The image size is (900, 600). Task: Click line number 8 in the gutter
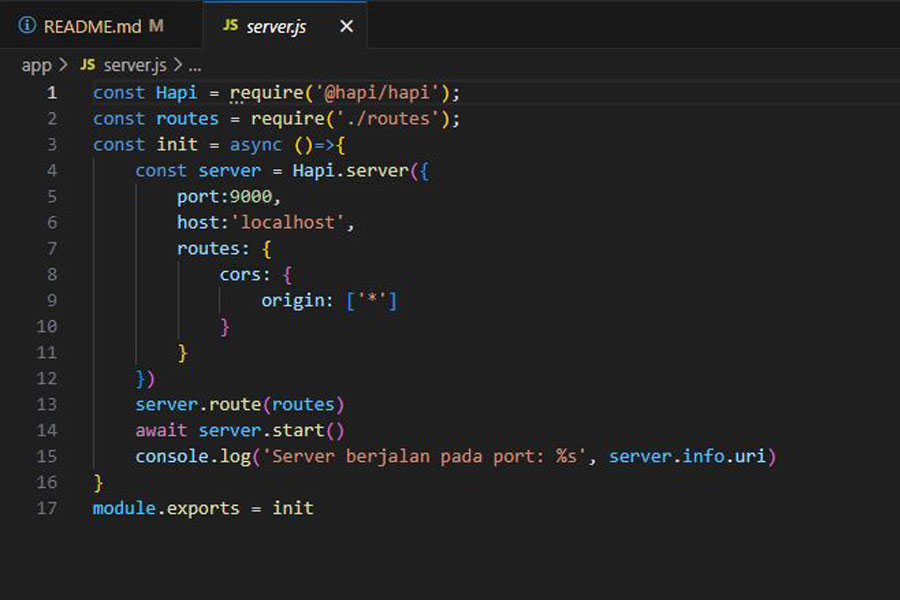coord(52,274)
